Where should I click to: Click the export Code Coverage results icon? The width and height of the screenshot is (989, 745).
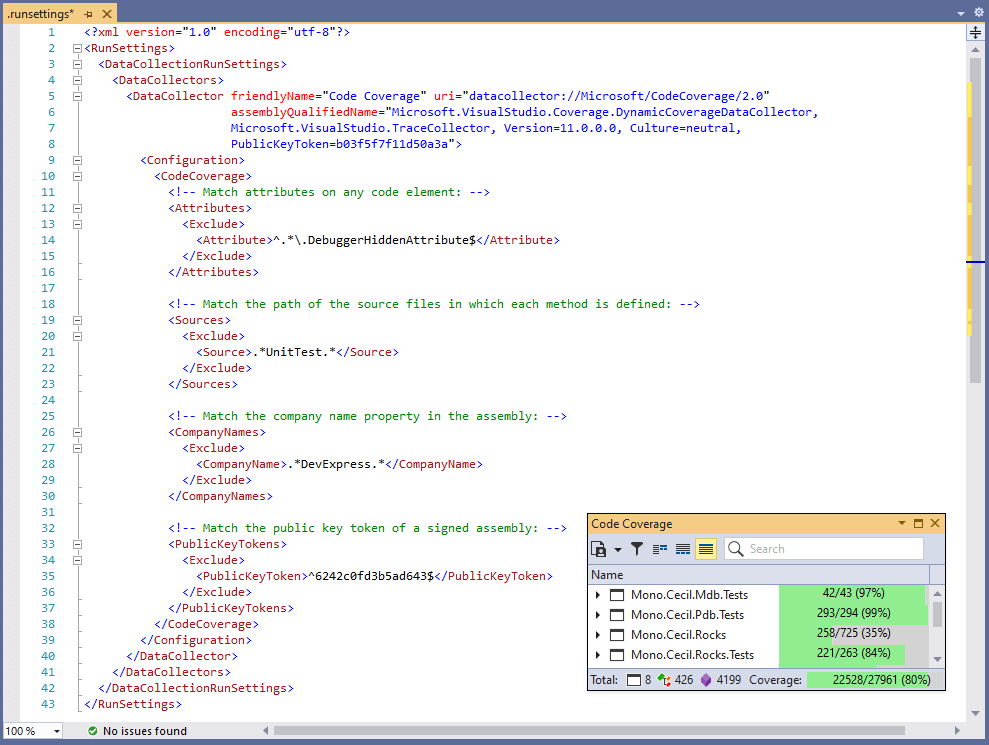(x=596, y=548)
